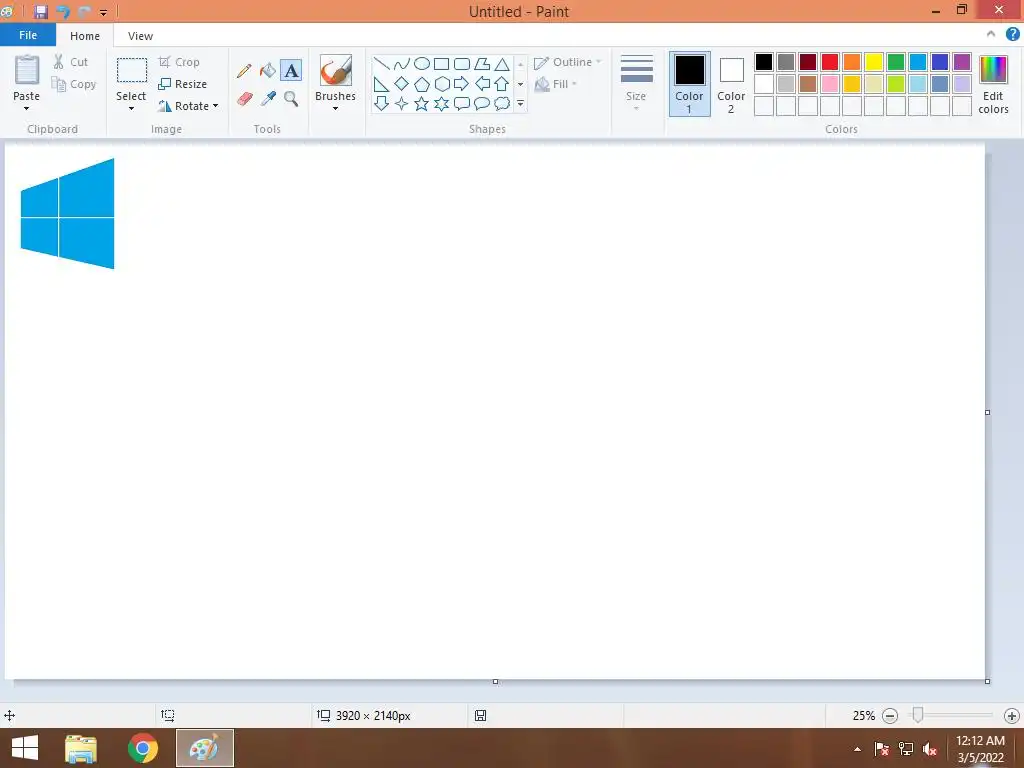Image resolution: width=1024 pixels, height=768 pixels.
Task: Pick the pink color swatch
Action: (830, 84)
